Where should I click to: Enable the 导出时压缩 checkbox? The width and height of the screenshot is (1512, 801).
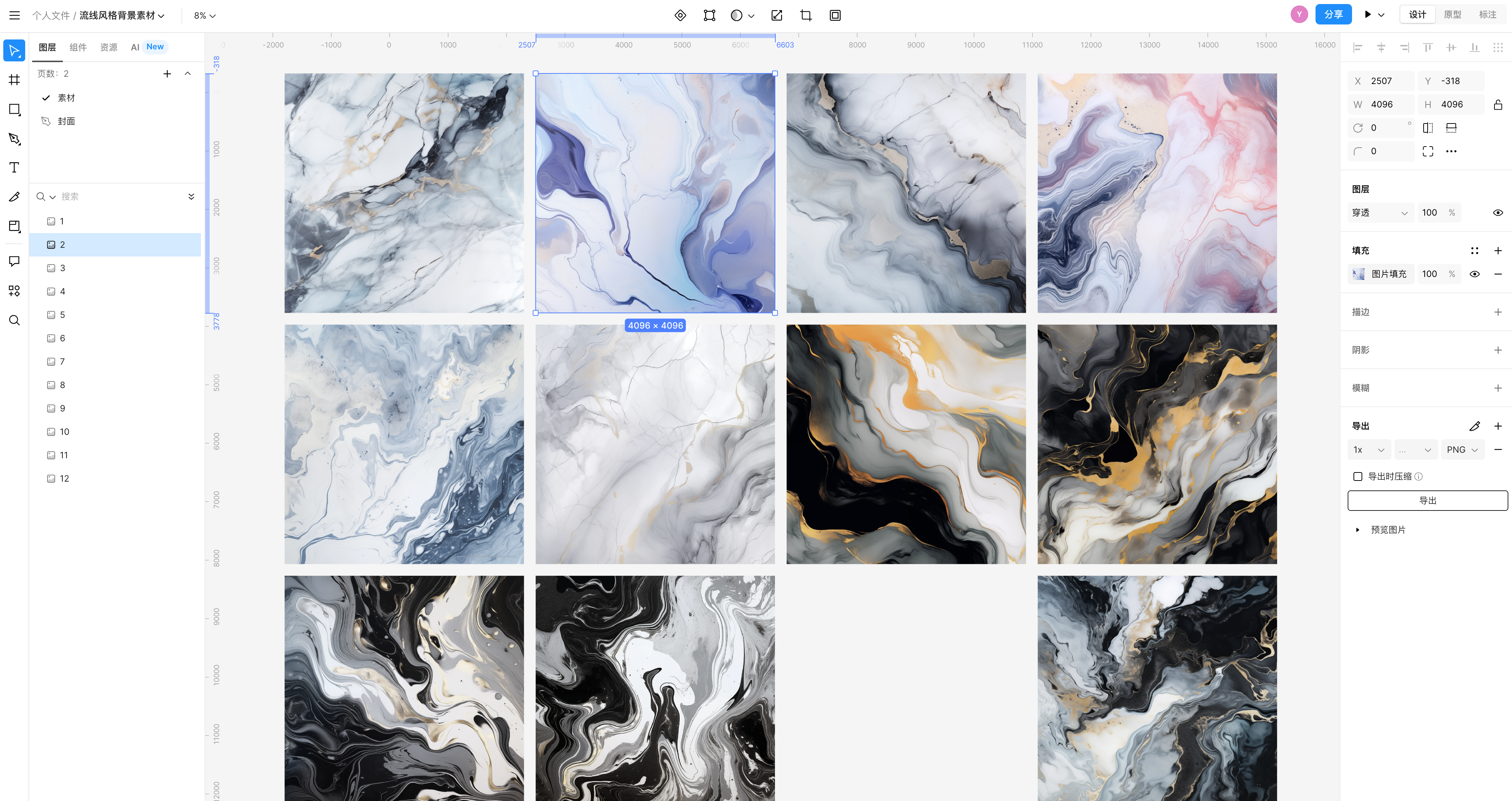click(x=1358, y=476)
